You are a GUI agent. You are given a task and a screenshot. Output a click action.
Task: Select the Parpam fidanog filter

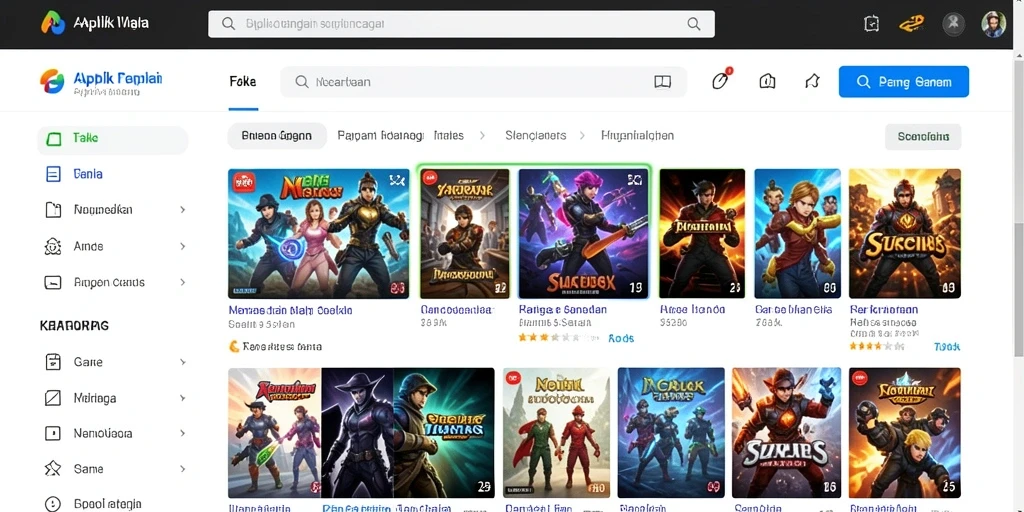point(381,136)
